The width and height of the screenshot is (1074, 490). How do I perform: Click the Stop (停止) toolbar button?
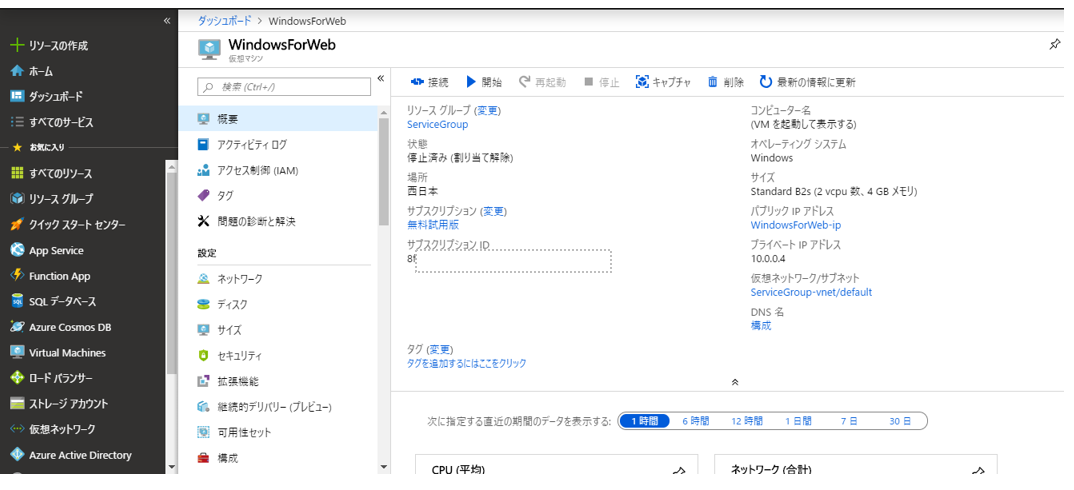click(601, 82)
